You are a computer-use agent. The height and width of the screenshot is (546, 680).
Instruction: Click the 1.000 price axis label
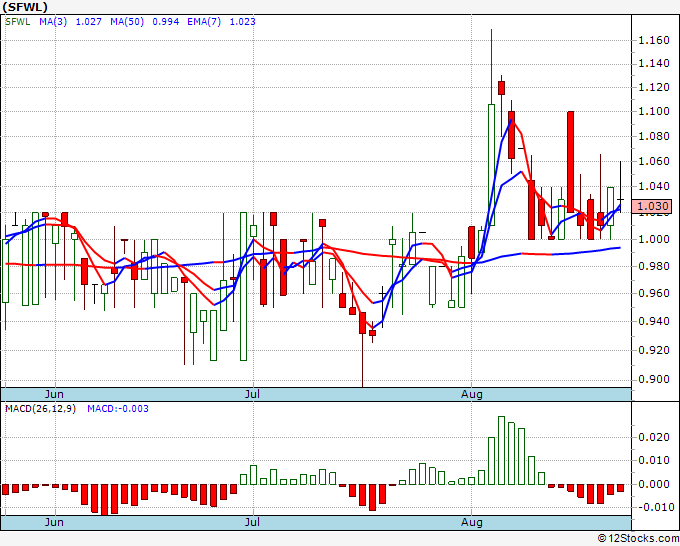point(654,239)
